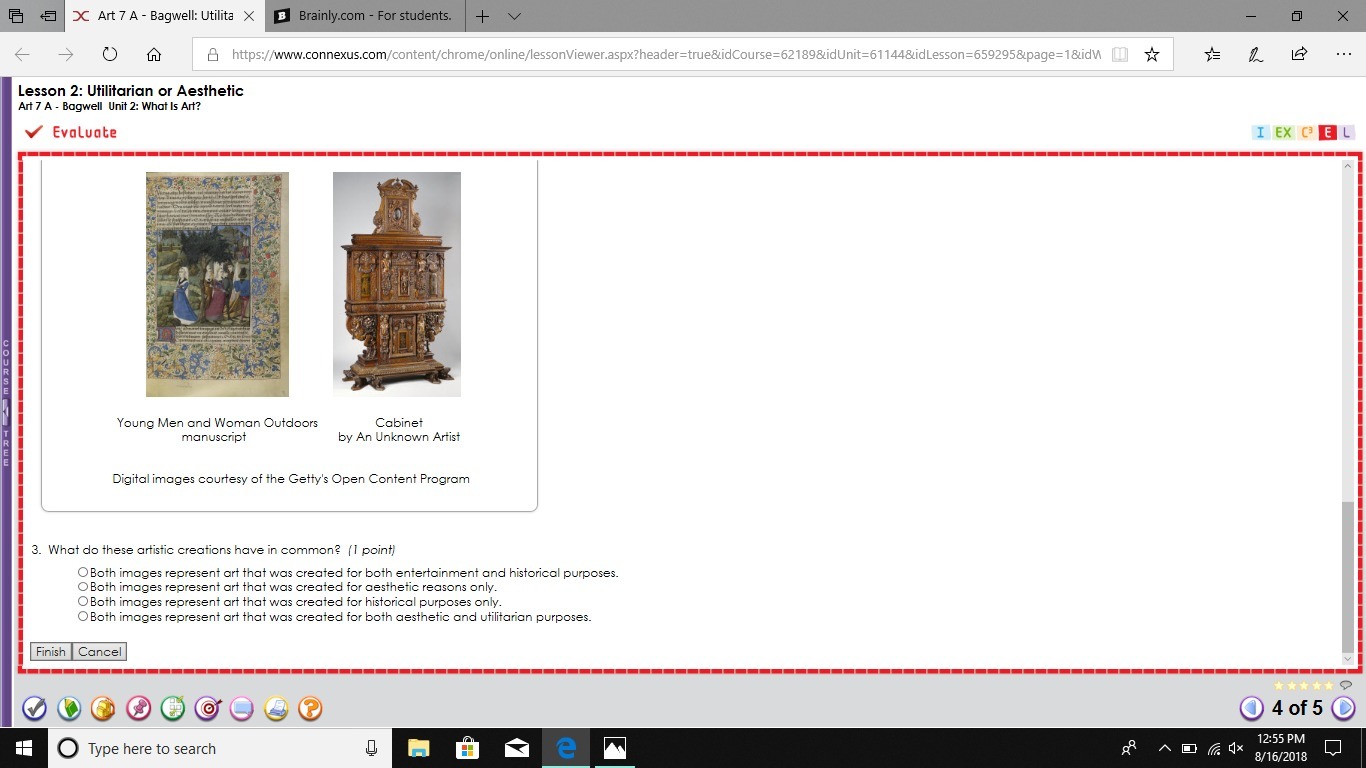Click the Cancel button

[x=100, y=652]
